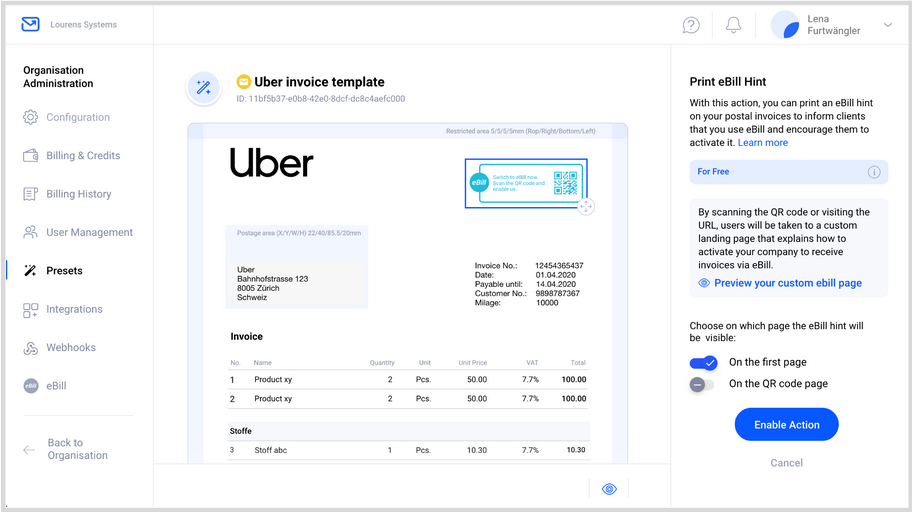
Task: Click the Customer No. value 9898787367
Action: click(x=557, y=293)
